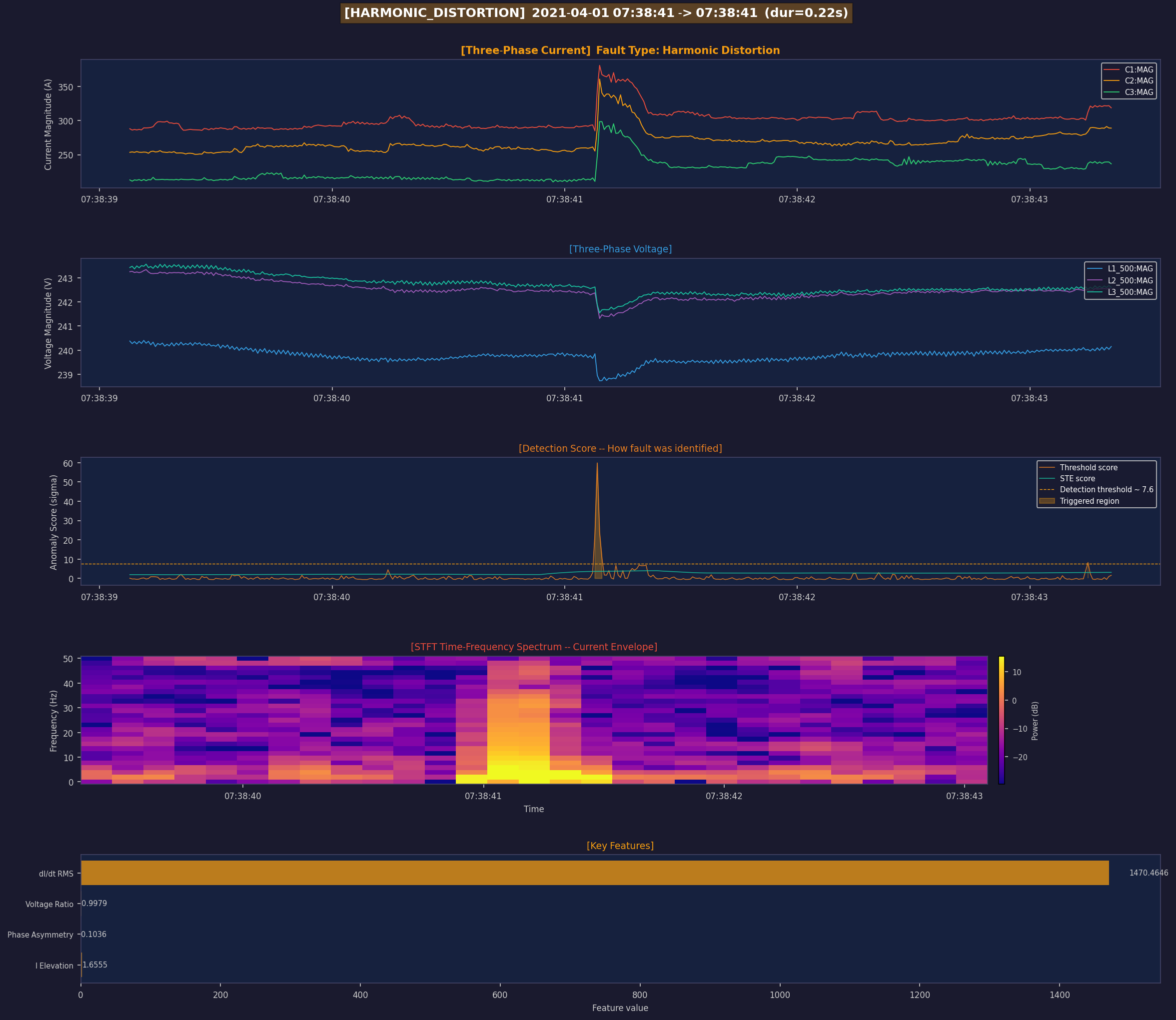1176x1020 pixels.
Task: Click the C1 current peak near 07:38:41
Action: coord(599,66)
